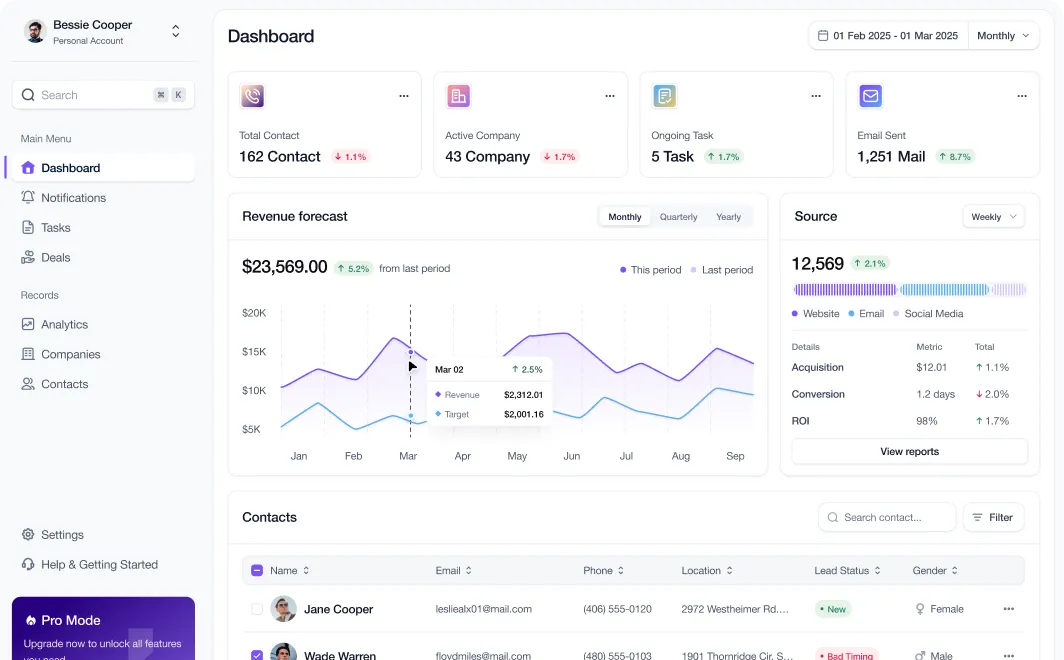
Task: Click the Contacts people icon in sidebar
Action: click(x=28, y=384)
